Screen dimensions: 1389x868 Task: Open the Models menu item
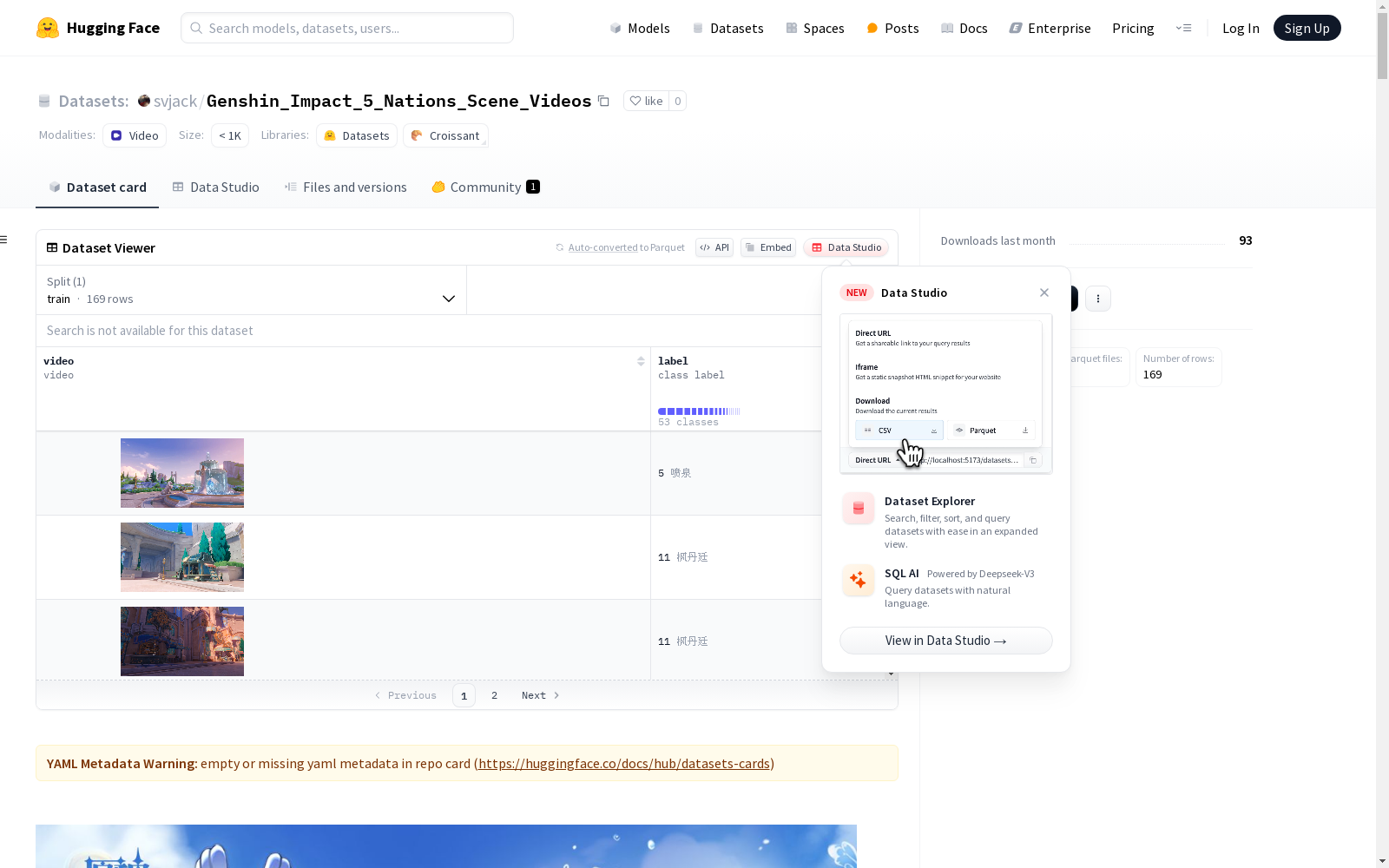(x=640, y=28)
